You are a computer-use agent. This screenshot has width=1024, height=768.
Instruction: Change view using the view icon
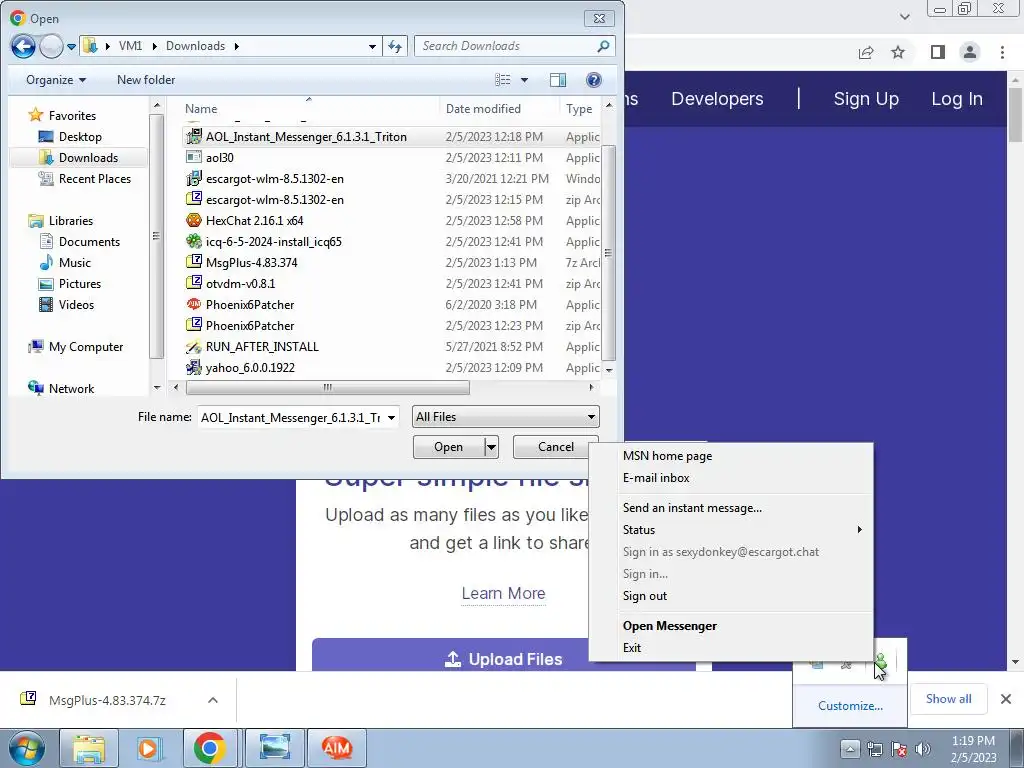click(503, 80)
